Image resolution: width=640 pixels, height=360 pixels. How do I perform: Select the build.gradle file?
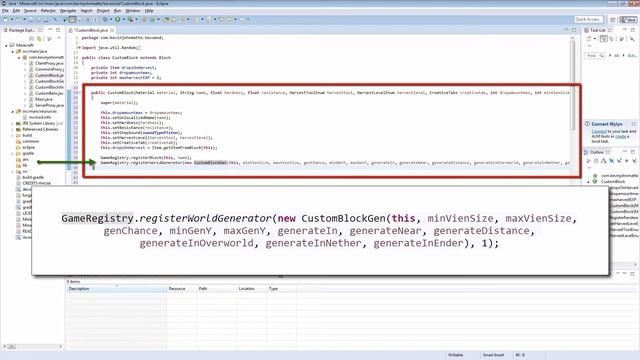pyautogui.click(x=33, y=178)
